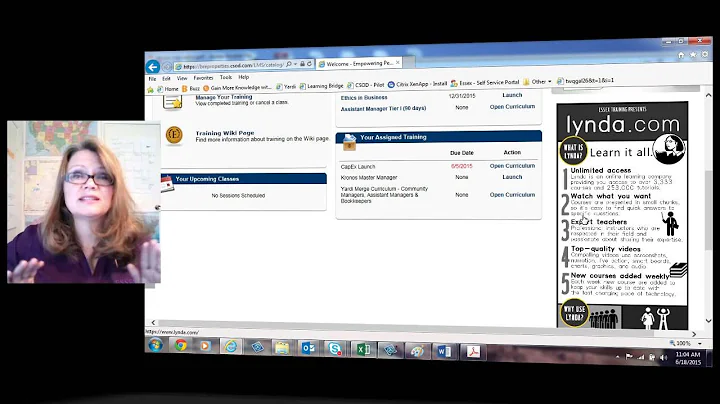Select the Welcome - Empowering Pe... tab

(360, 63)
